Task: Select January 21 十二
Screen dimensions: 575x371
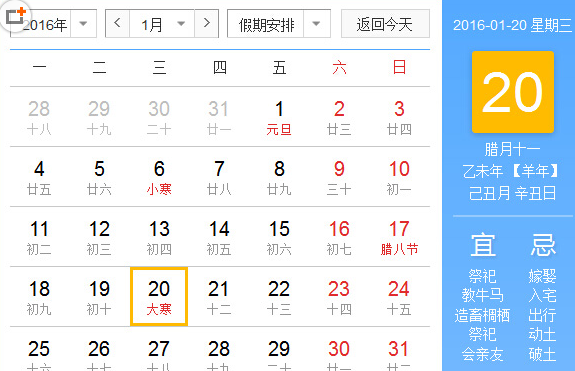Action: [219, 297]
